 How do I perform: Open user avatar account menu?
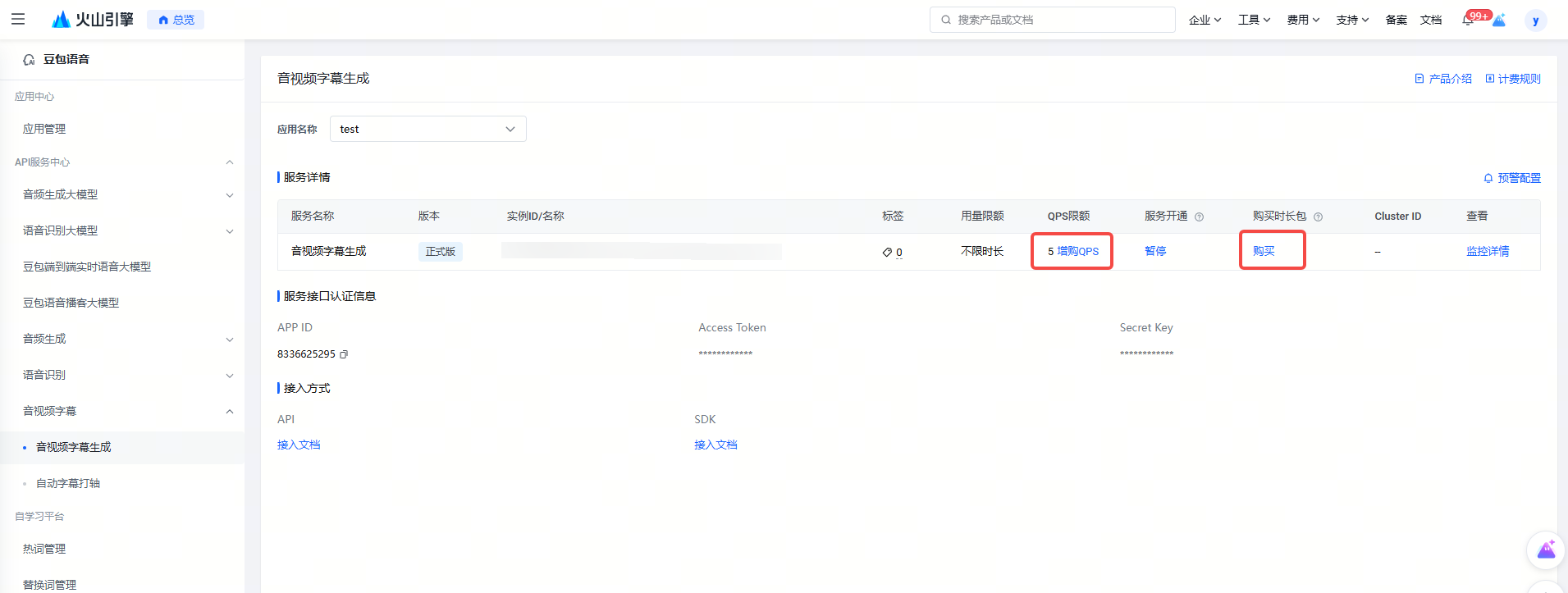(1535, 21)
